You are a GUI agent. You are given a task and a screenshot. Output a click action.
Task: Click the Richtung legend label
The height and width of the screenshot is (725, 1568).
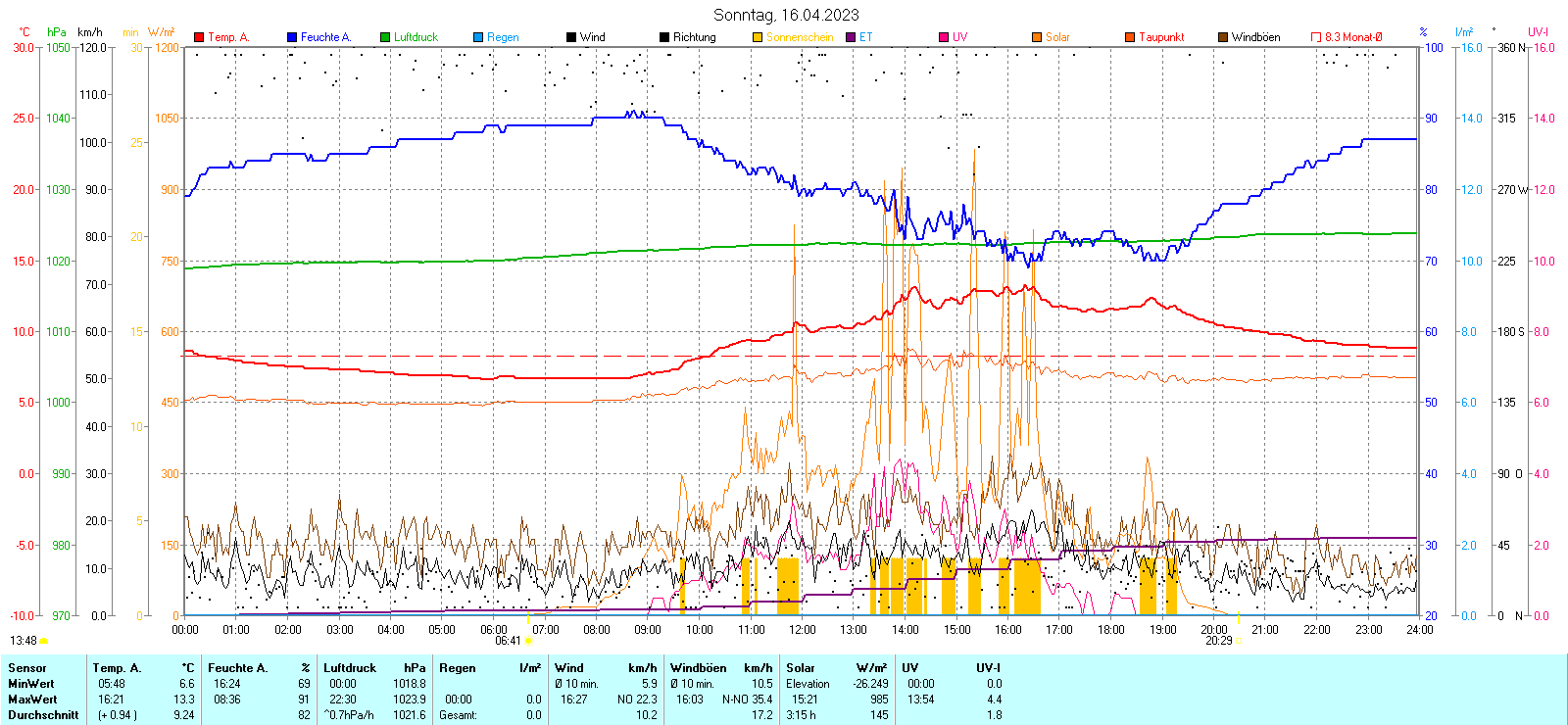tap(694, 37)
